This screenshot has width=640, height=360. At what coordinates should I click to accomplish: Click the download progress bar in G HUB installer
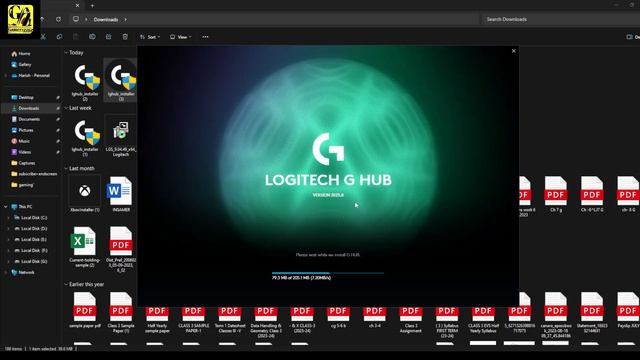point(328,273)
